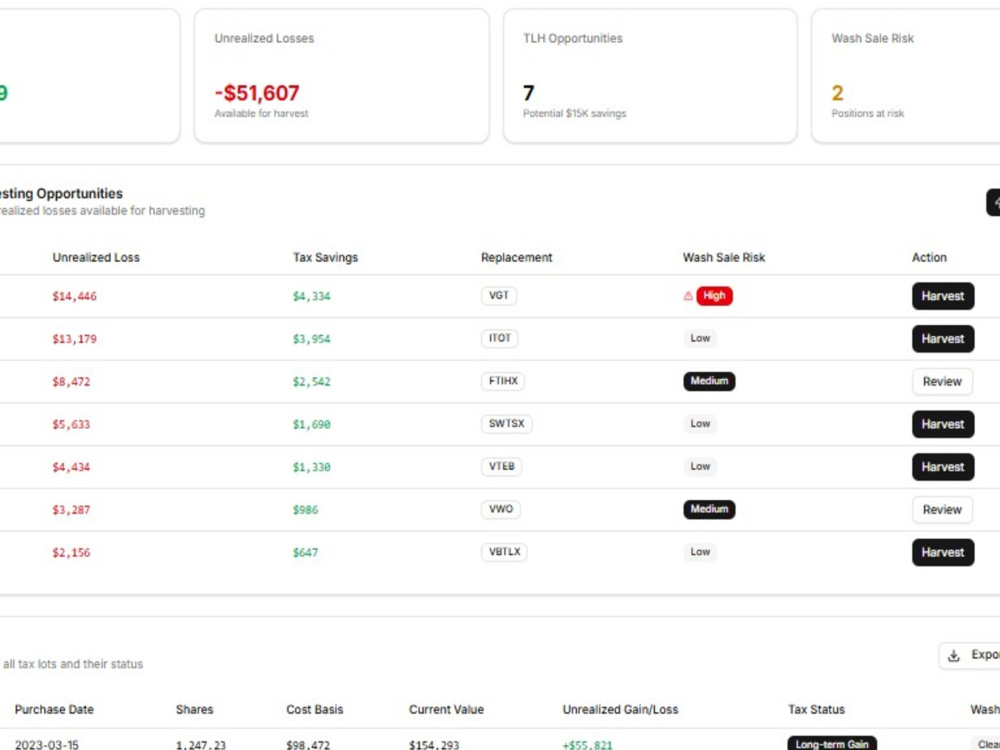1000x750 pixels.
Task: Open the TLH Opportunities card showing 7
Action: coord(650,76)
